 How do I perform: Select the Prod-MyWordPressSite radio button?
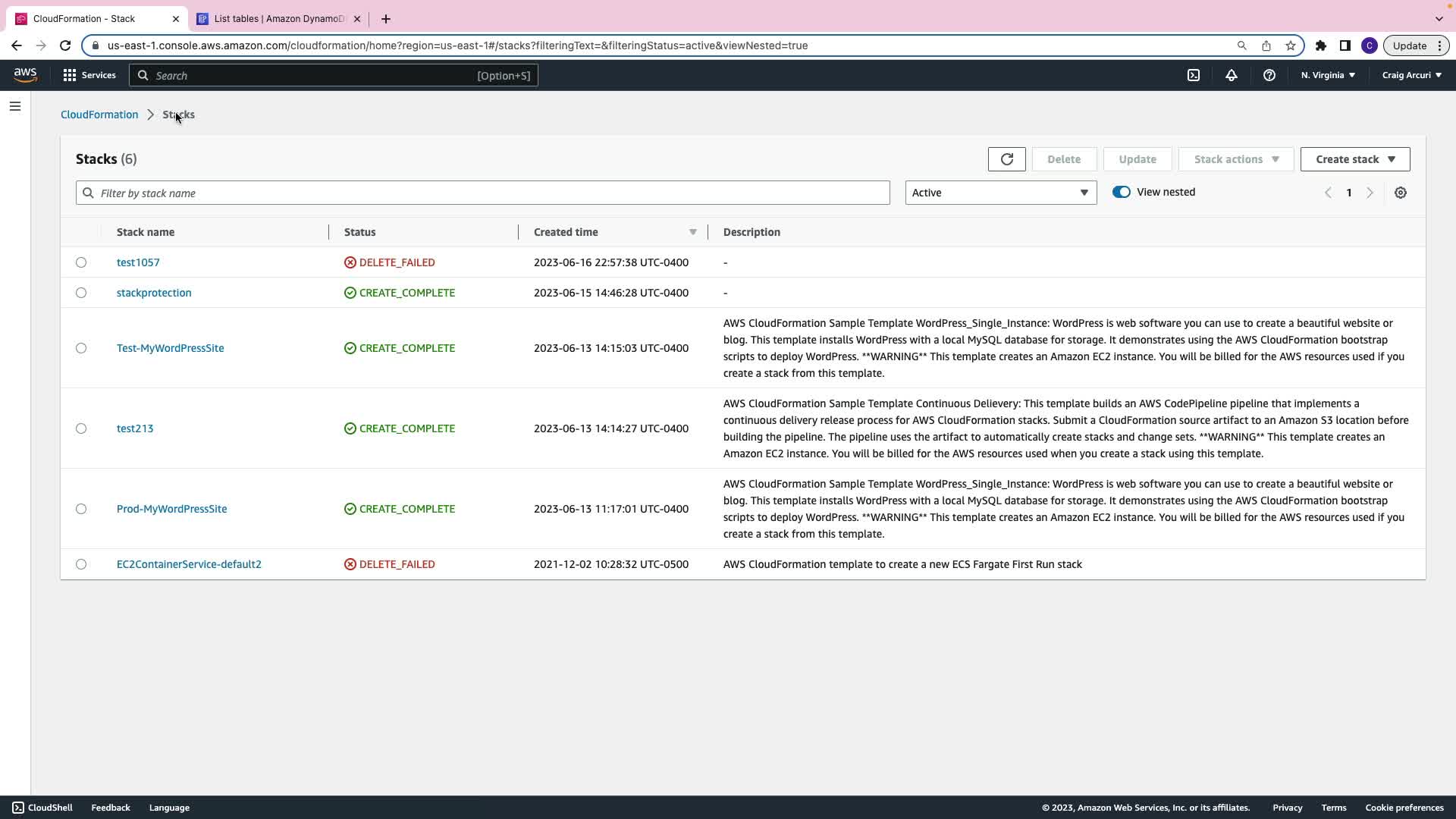tap(81, 509)
